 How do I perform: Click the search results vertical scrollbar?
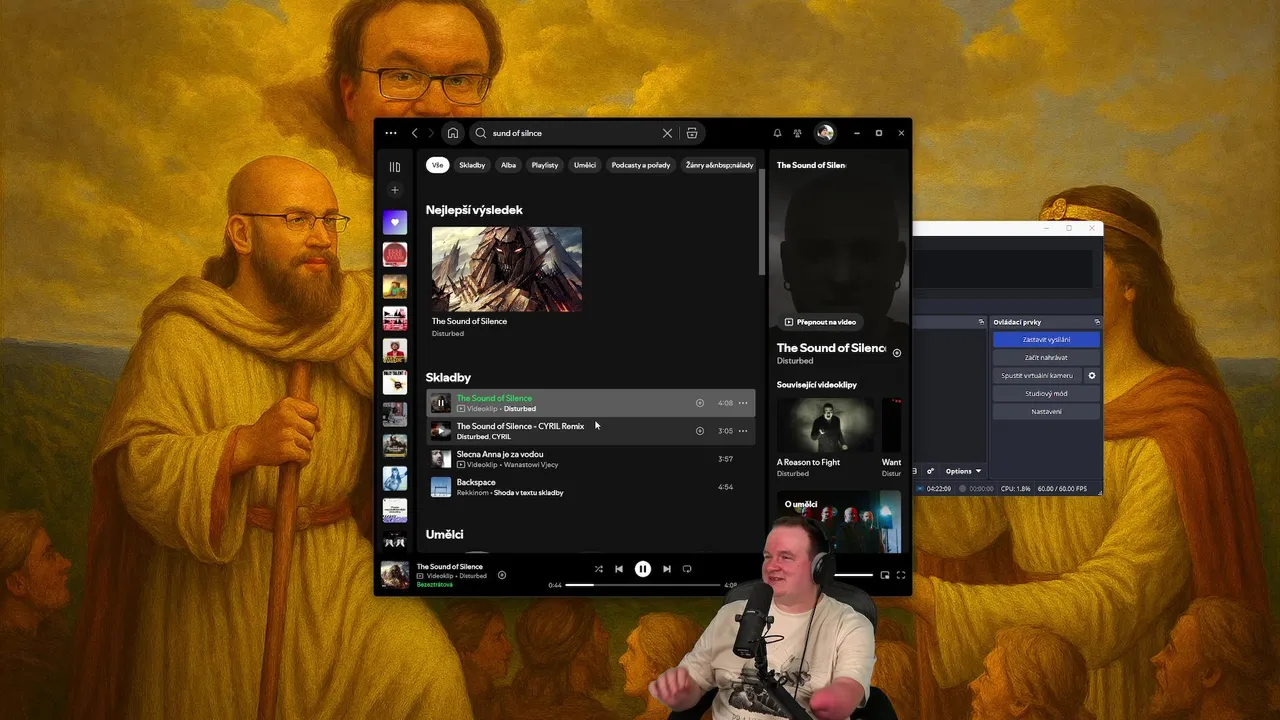[762, 222]
